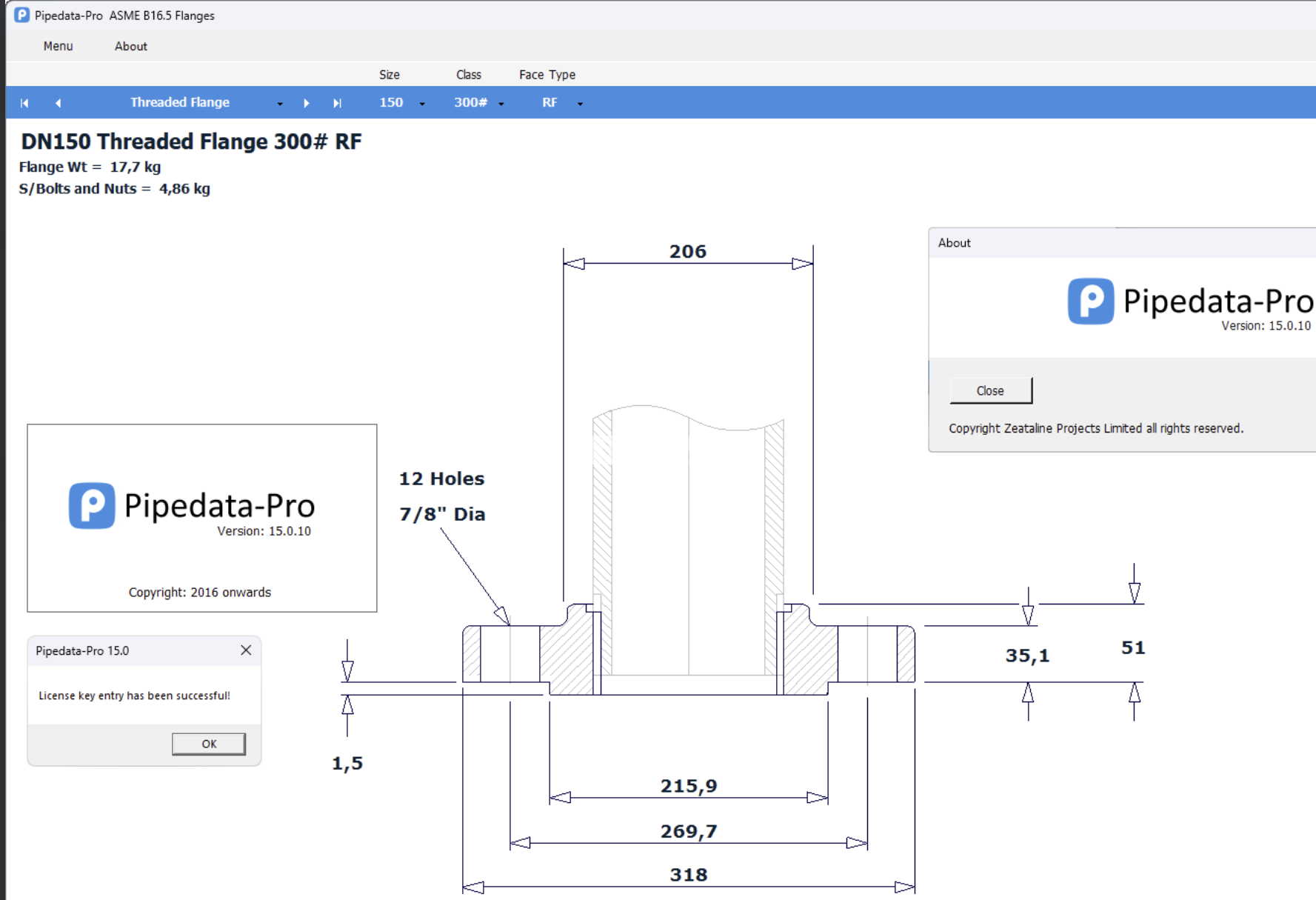The image size is (1316, 900).
Task: Expand the Class 300# dropdown arrow
Action: 501,104
